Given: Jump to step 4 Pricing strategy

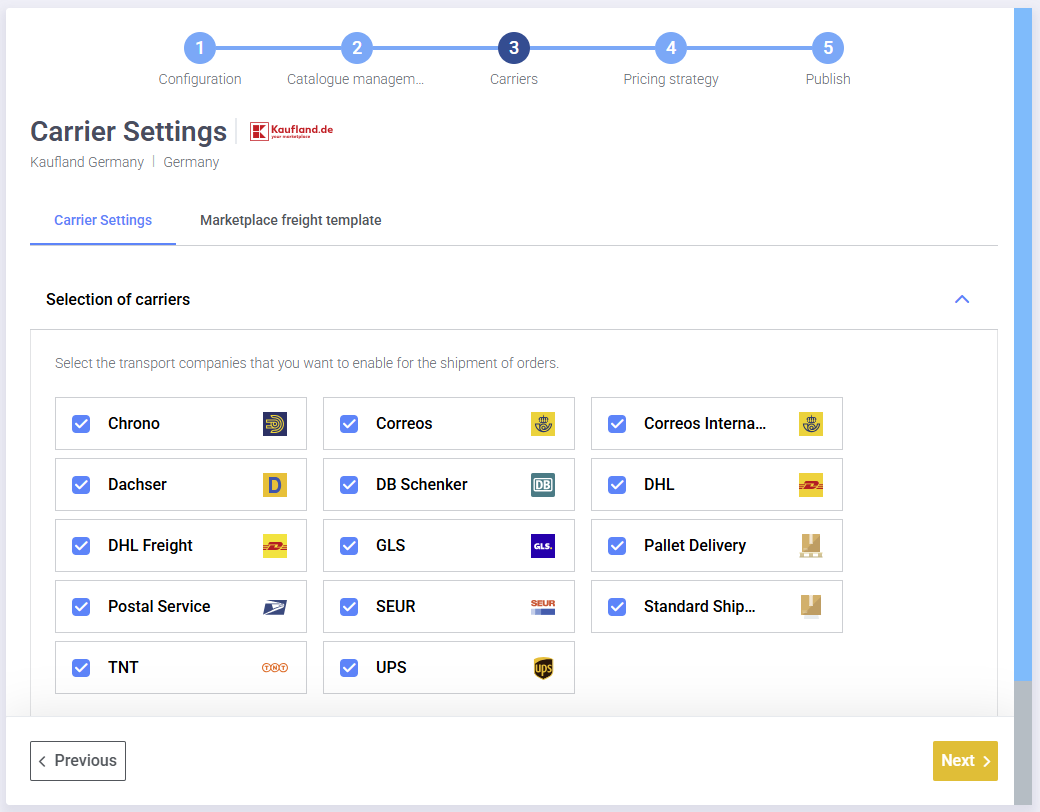Looking at the screenshot, I should point(671,48).
